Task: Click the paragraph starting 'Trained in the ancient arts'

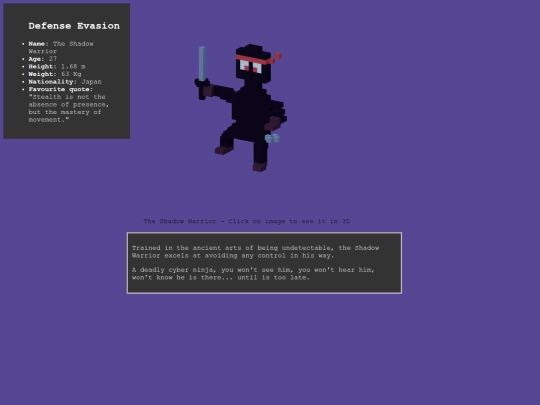Action: (256, 252)
